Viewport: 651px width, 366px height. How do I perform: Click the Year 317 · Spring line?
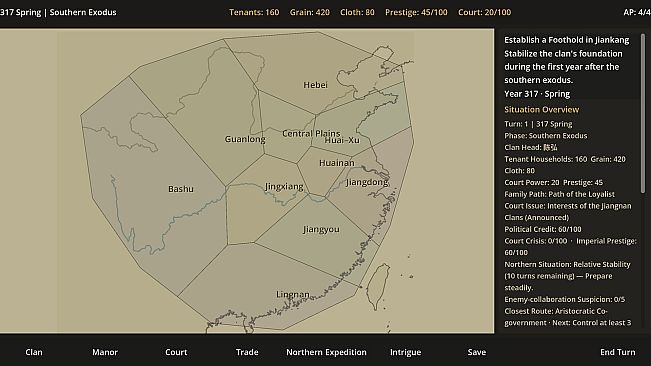(537, 94)
